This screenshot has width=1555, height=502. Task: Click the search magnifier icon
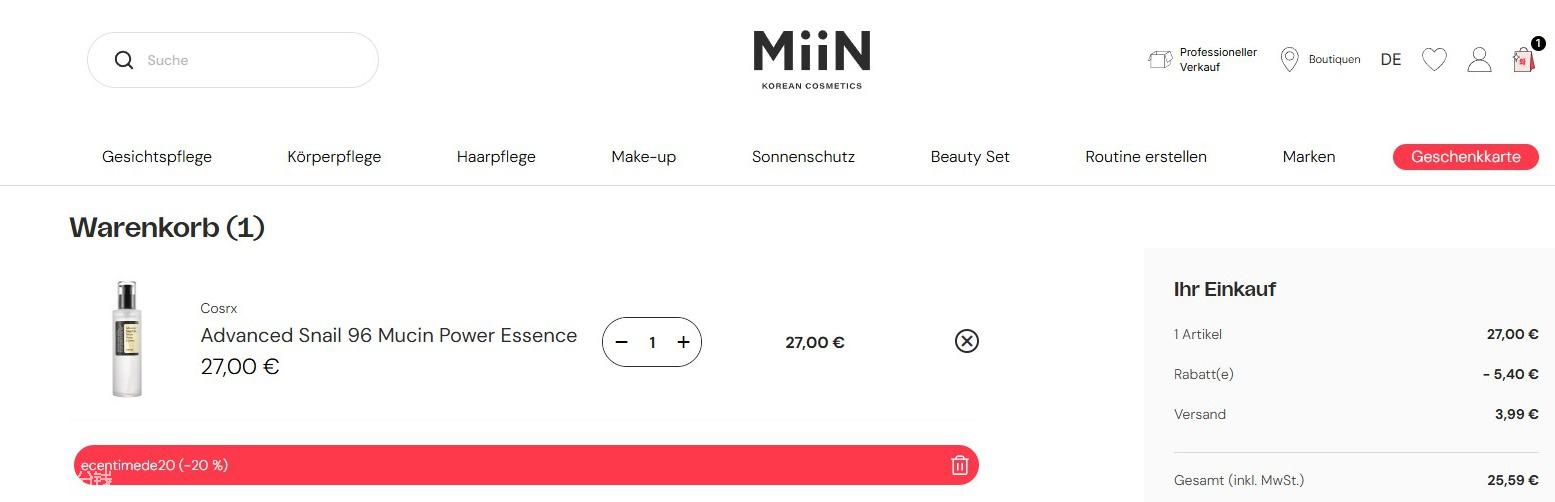click(124, 60)
